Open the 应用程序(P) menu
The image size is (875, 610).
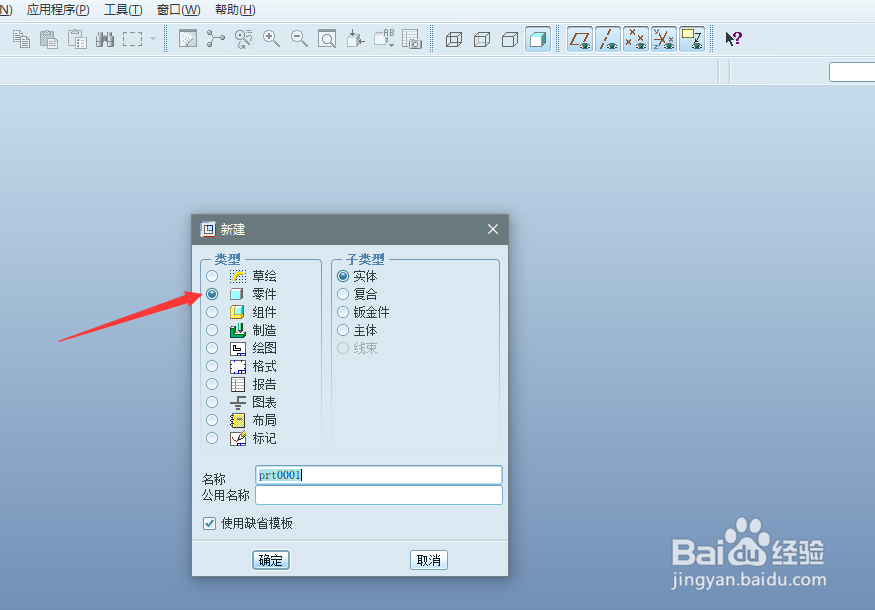[x=58, y=10]
